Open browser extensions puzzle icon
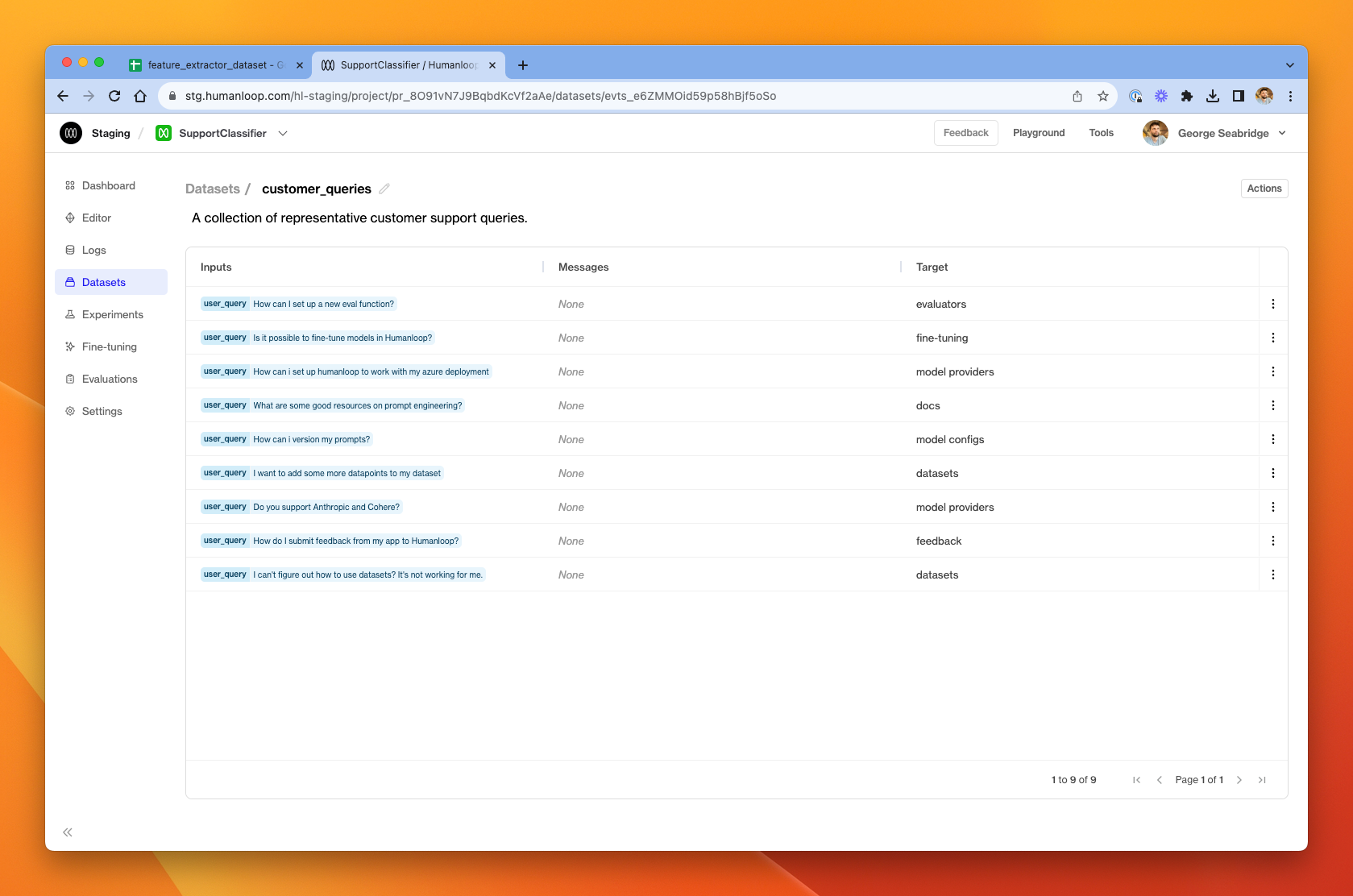Screen dimensions: 1353x896 pyautogui.click(x=1187, y=96)
